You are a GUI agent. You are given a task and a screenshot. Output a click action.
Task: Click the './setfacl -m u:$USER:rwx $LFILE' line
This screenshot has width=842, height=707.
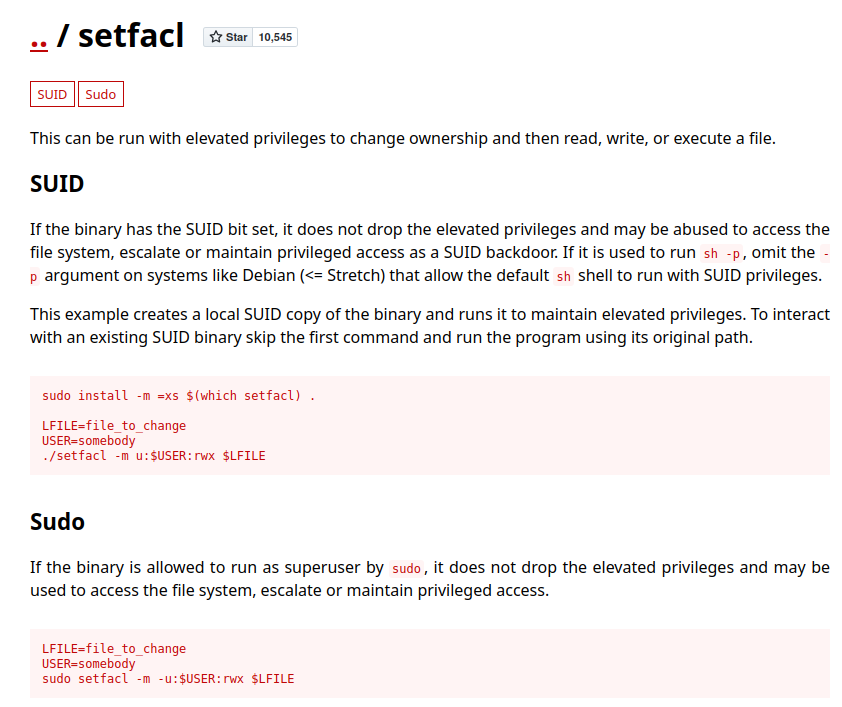pyautogui.click(x=154, y=456)
